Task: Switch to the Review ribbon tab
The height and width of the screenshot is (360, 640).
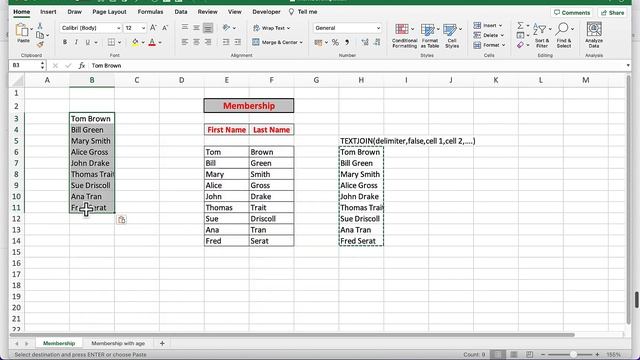Action: click(x=207, y=12)
